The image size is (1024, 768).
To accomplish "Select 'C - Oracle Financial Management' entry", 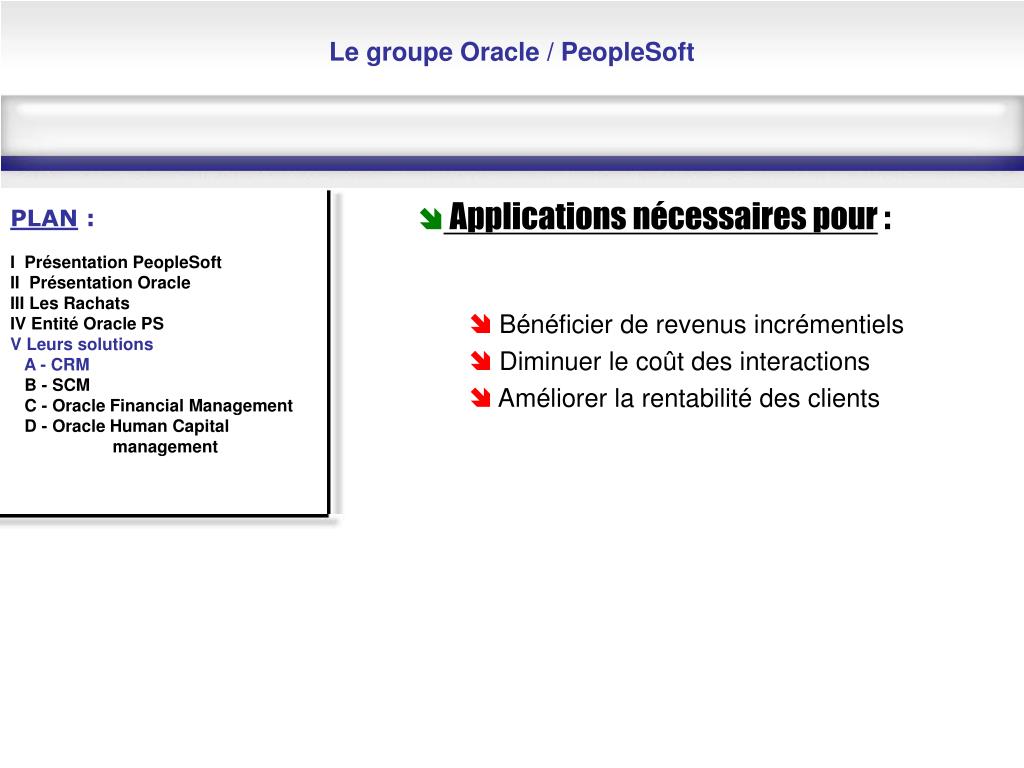I will point(159,406).
